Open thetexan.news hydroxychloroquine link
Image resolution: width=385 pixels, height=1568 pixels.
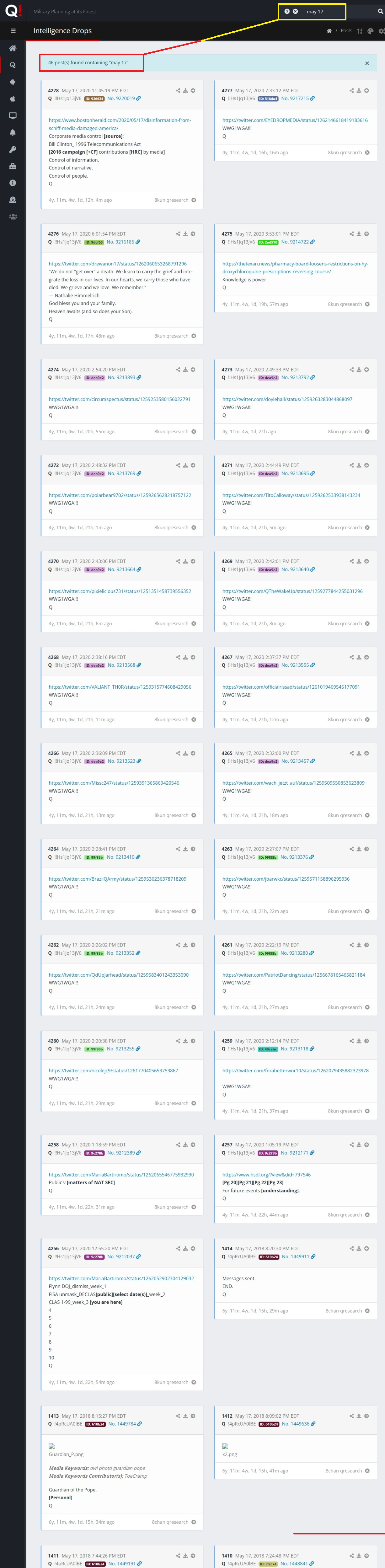[x=295, y=268]
